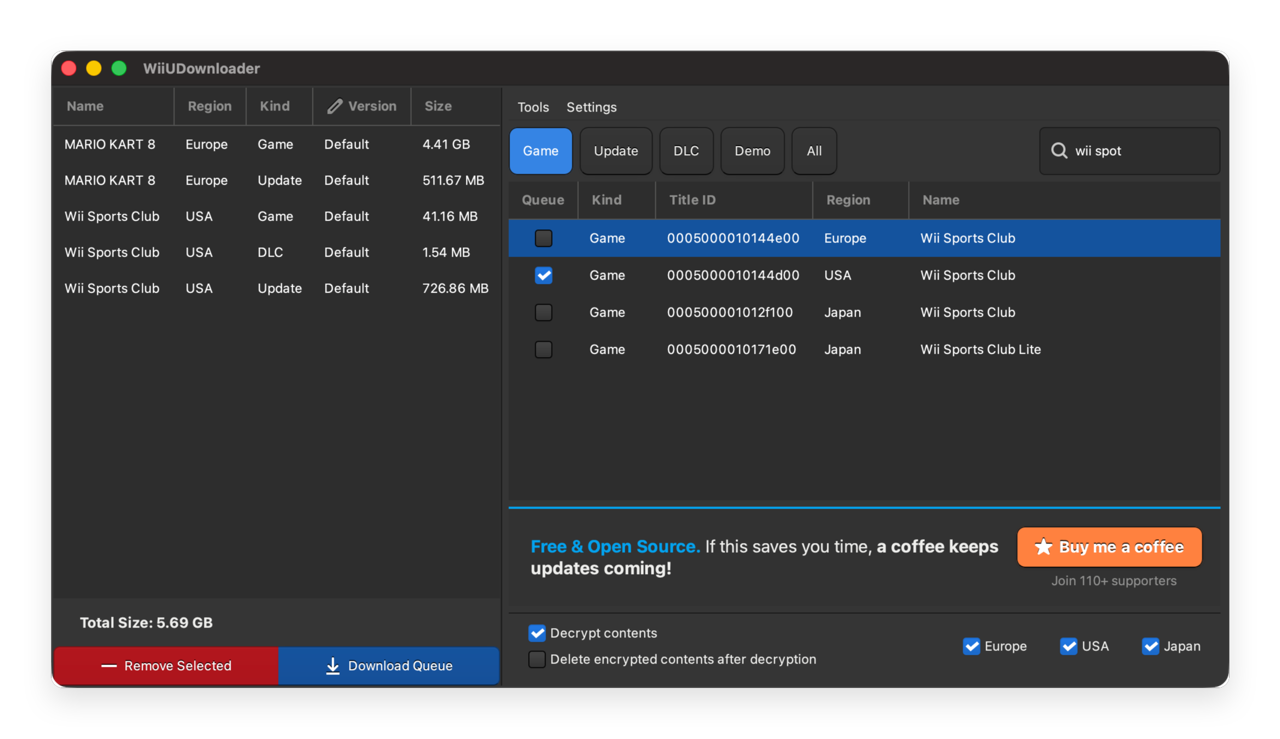
Task: Check queue box for Wii Sports Club Lite
Action: click(x=544, y=349)
